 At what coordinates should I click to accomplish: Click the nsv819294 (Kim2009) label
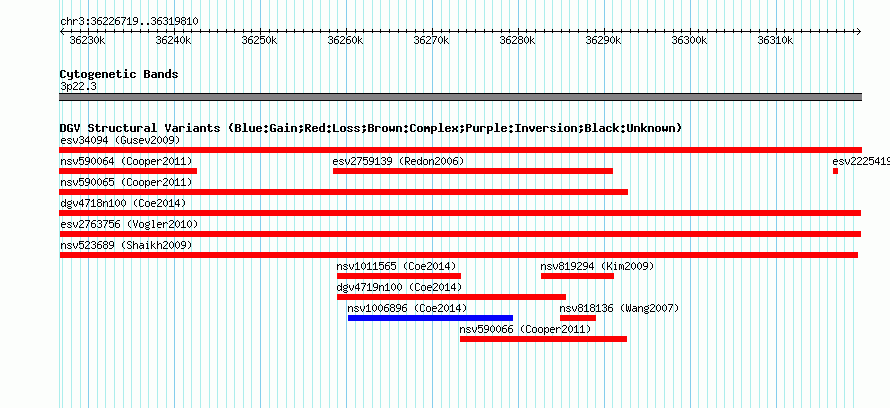point(597,266)
